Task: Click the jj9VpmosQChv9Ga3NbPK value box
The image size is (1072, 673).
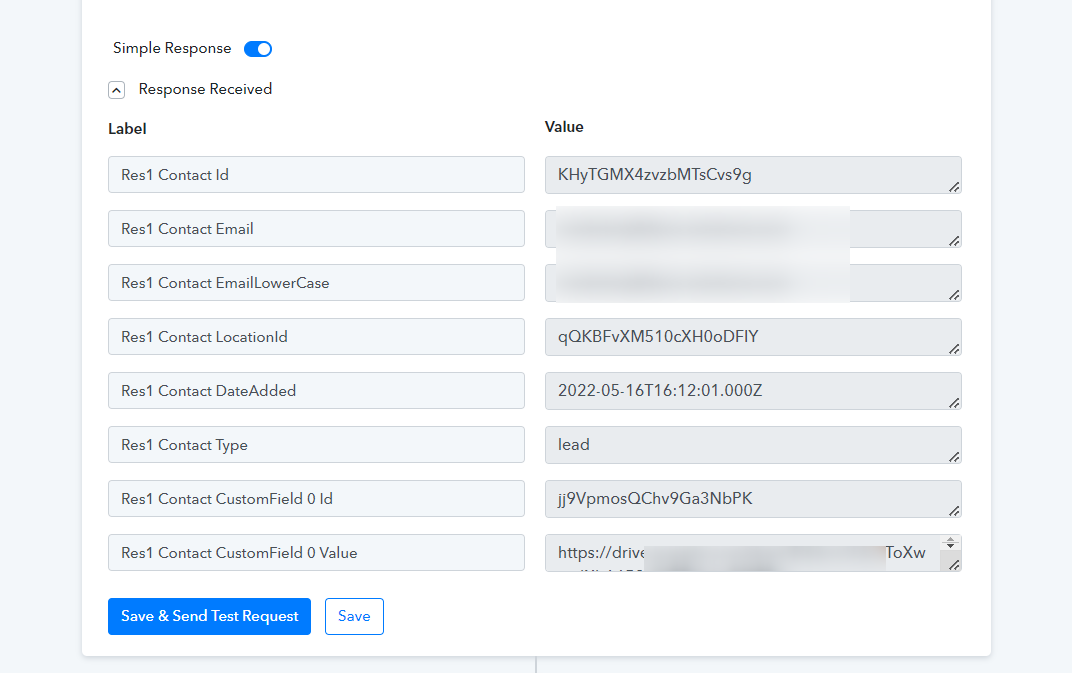Action: [x=753, y=499]
